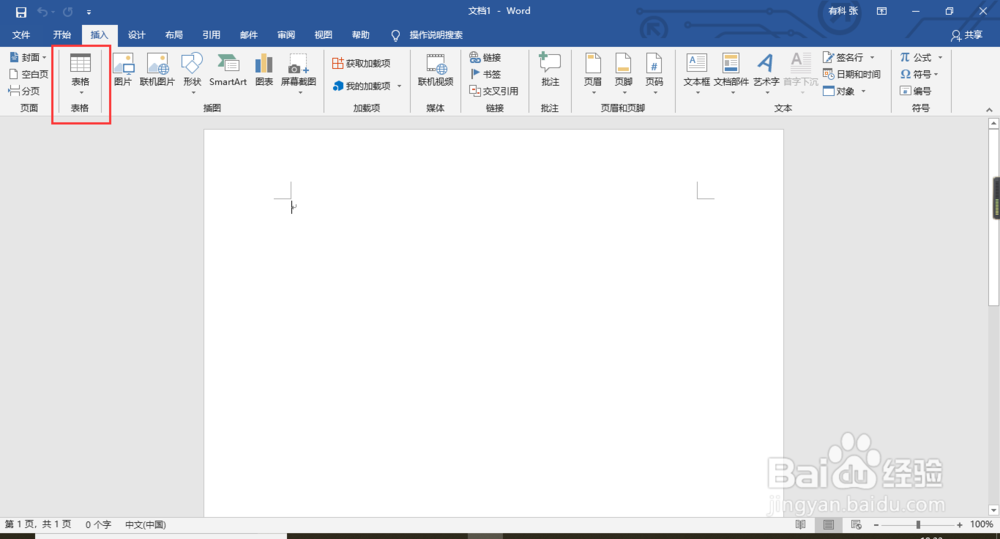Click the 0 个字 word count
The width and height of the screenshot is (1000, 539).
point(98,524)
